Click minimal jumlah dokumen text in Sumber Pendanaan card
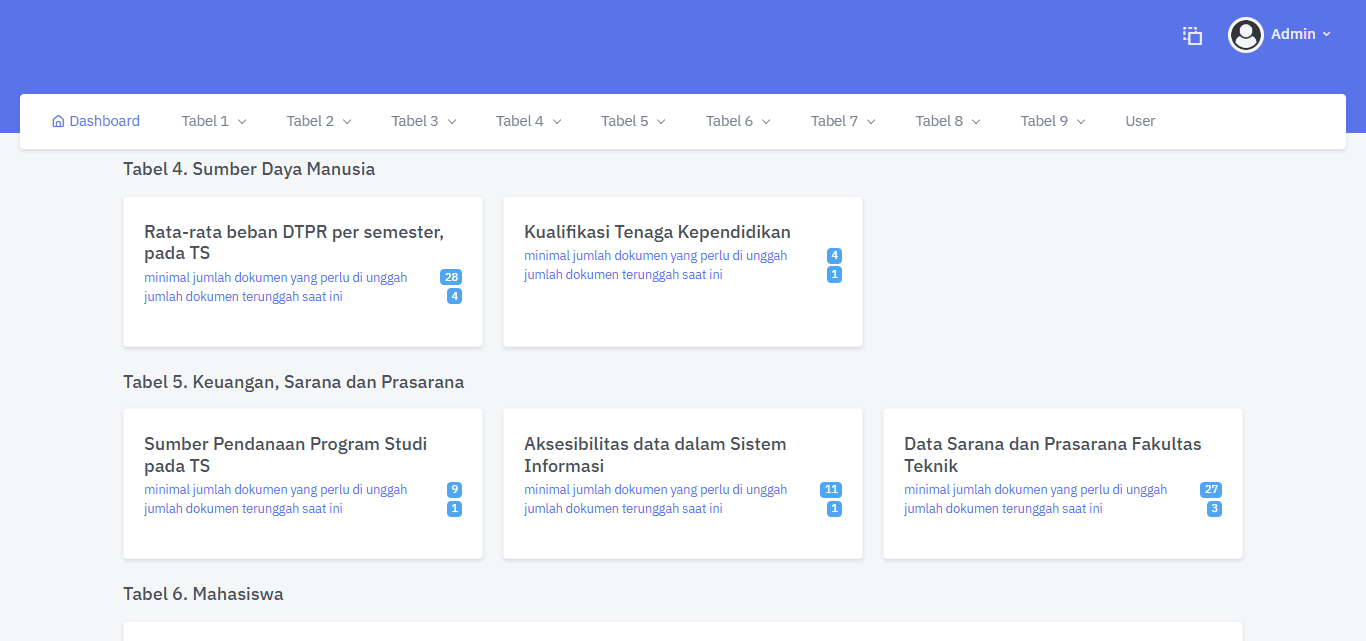This screenshot has width=1366, height=641. coord(276,490)
